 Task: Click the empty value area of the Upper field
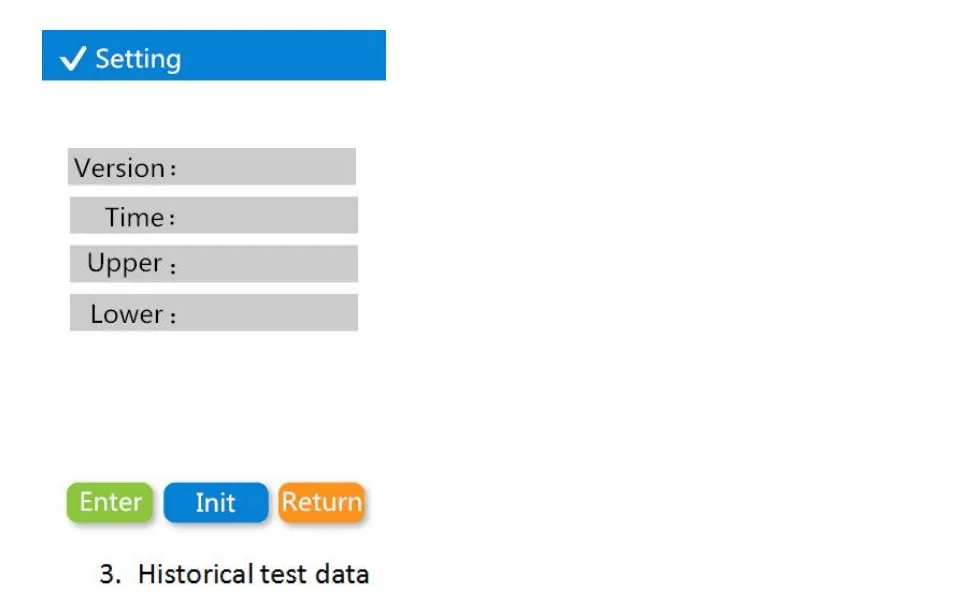265,264
